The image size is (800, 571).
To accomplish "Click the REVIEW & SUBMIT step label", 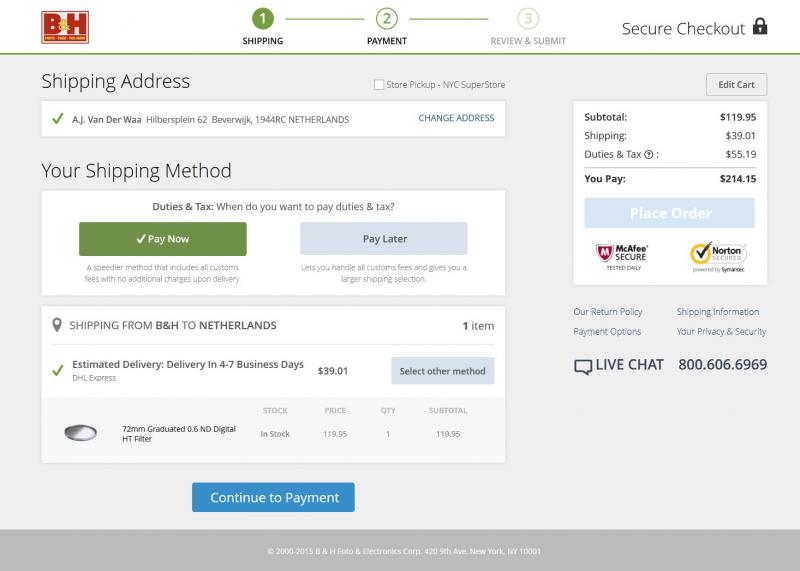I will point(528,41).
